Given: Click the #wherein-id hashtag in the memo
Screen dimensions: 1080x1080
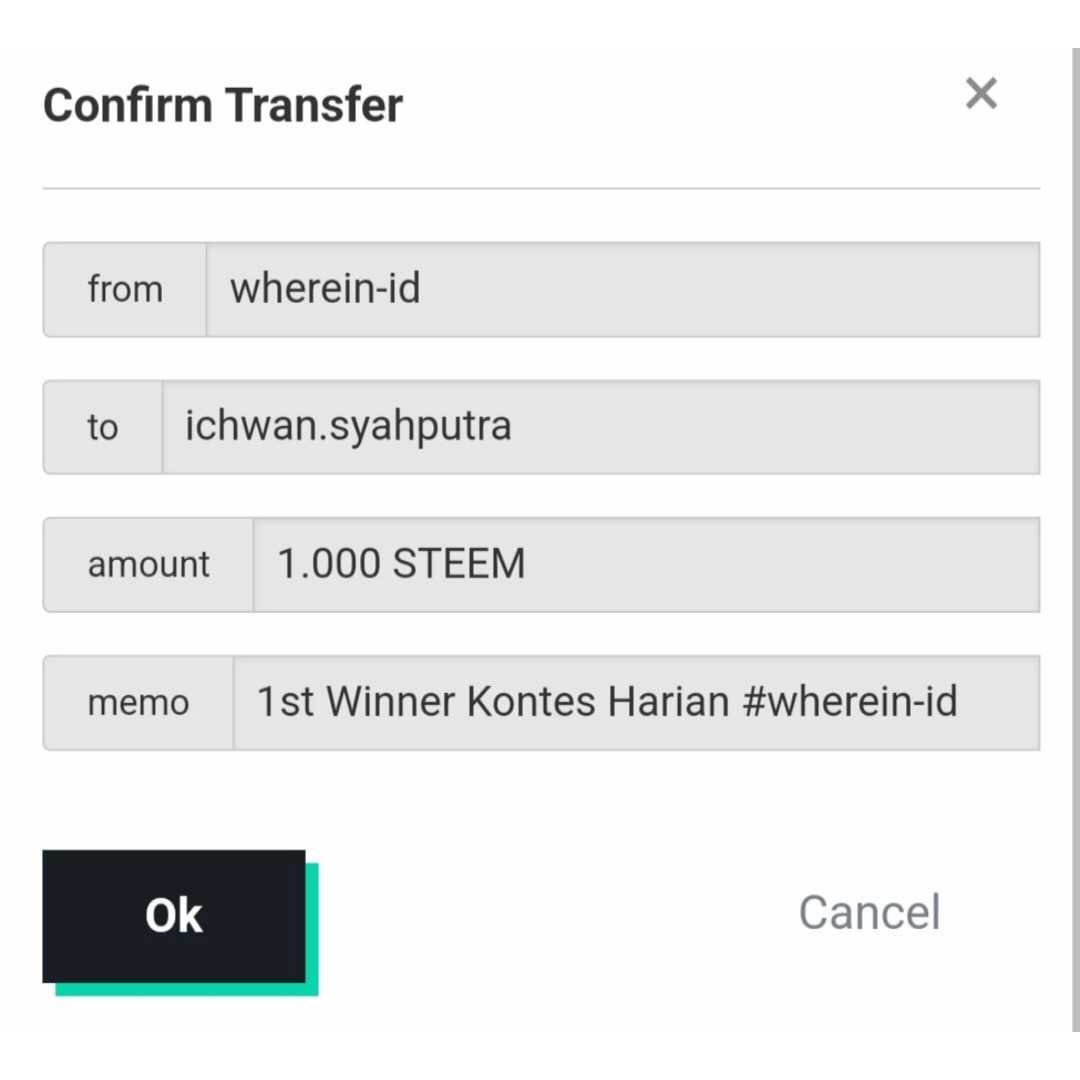Looking at the screenshot, I should pos(849,702).
